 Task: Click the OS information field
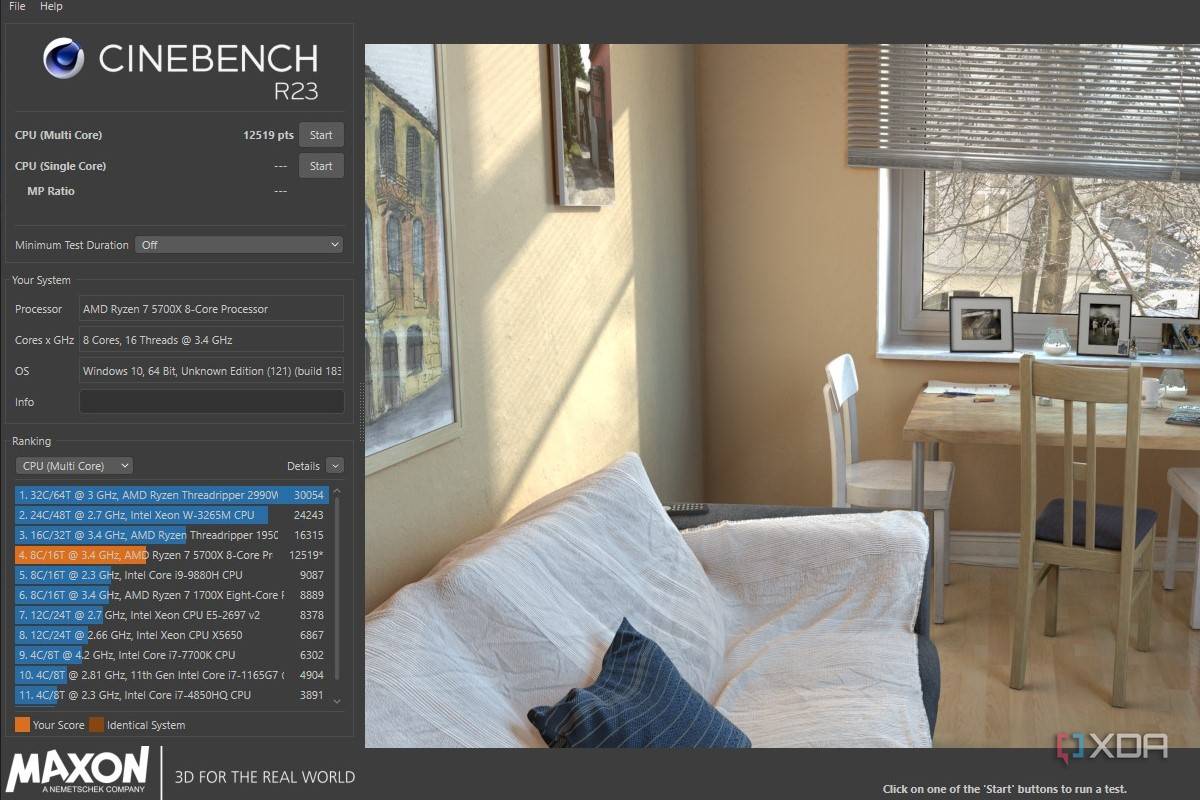tap(211, 371)
